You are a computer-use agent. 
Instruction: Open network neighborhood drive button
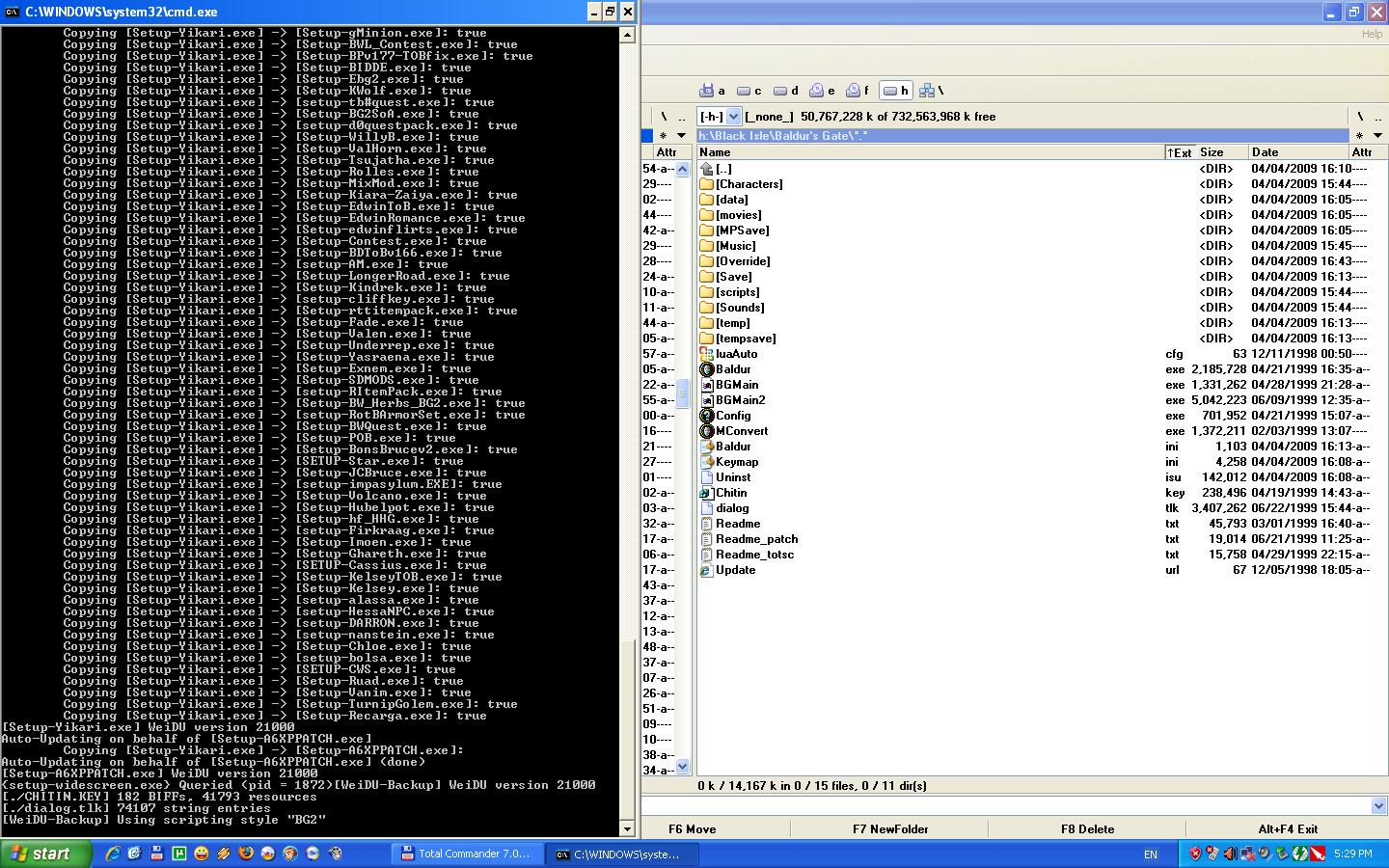pos(932,91)
